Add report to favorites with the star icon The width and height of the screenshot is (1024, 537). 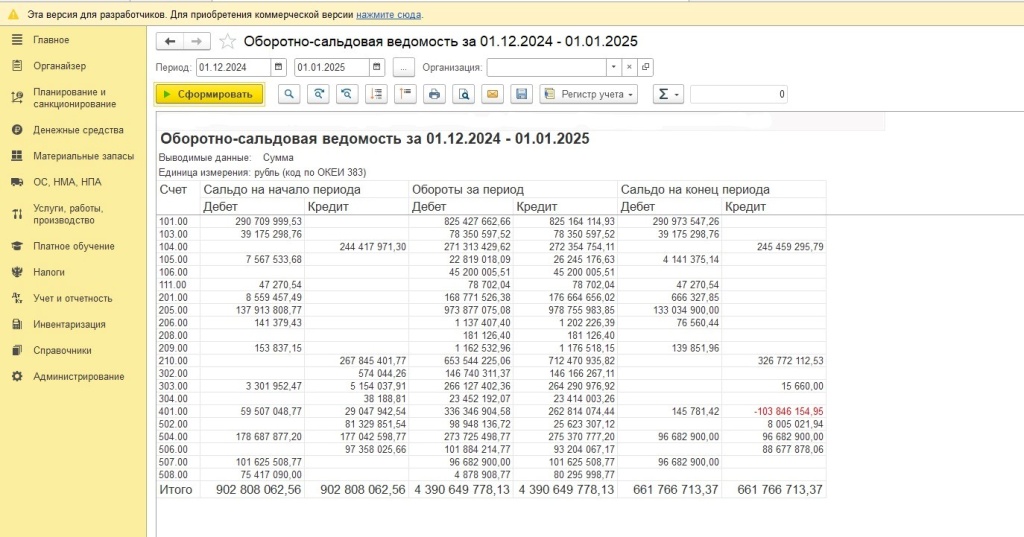227,42
